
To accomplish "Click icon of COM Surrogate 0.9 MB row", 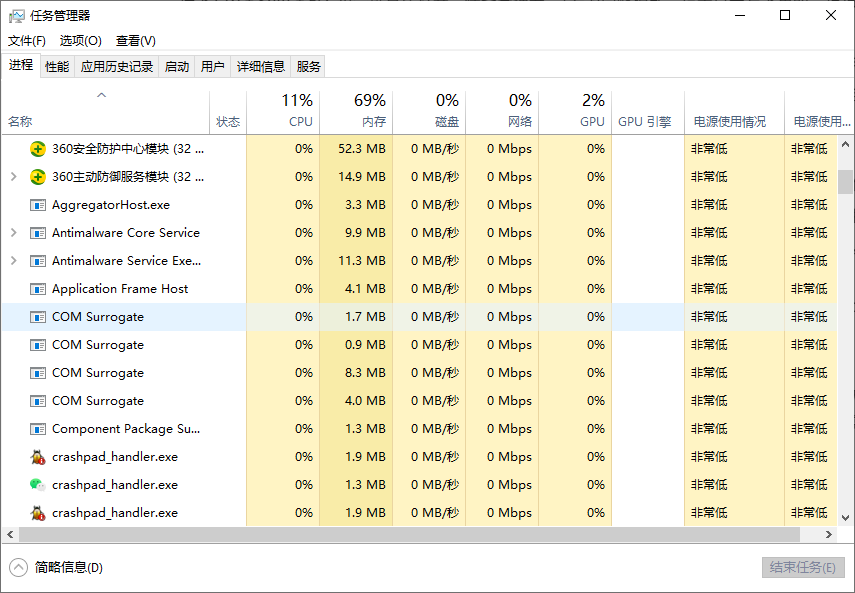I will [38, 345].
